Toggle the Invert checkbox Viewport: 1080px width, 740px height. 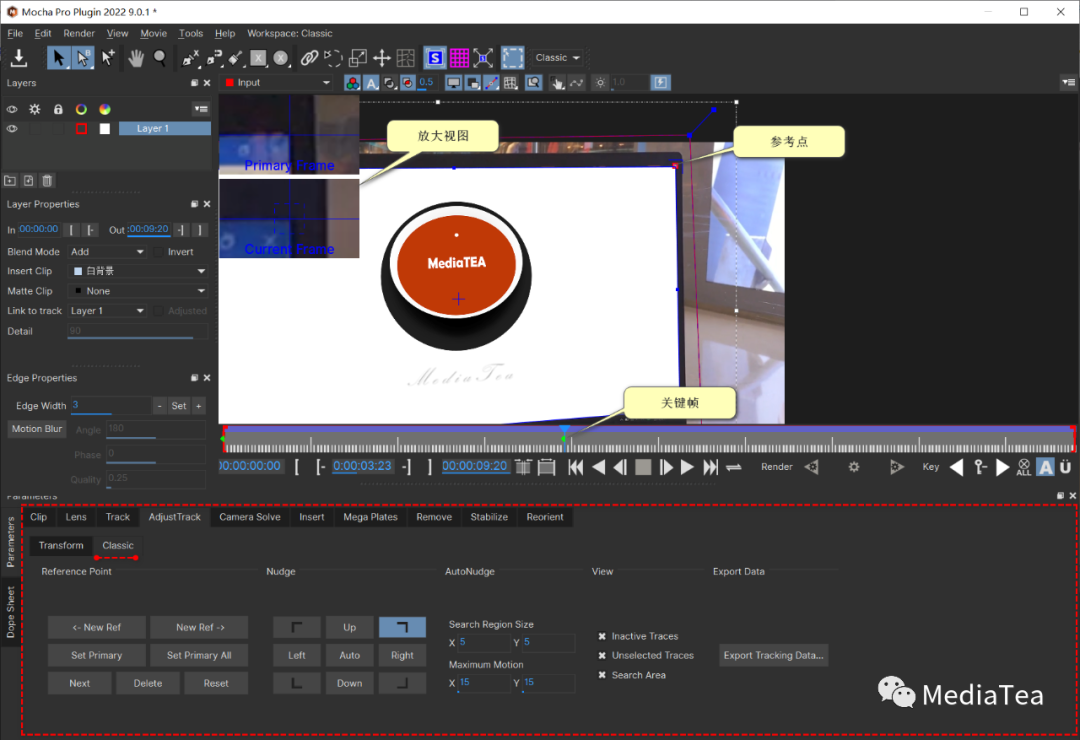158,252
